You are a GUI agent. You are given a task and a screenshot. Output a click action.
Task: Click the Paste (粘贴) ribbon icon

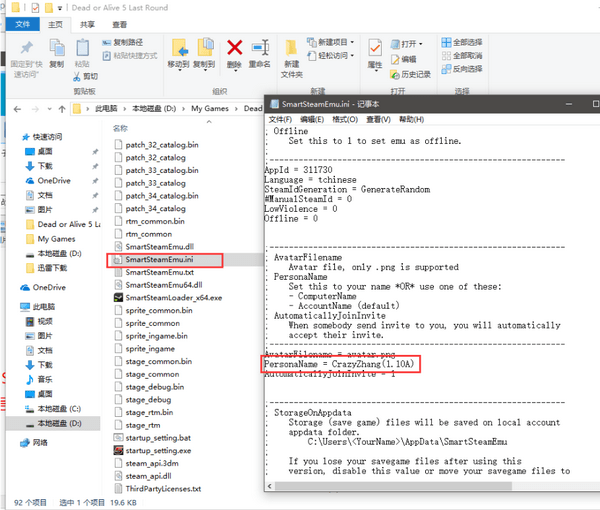82,47
